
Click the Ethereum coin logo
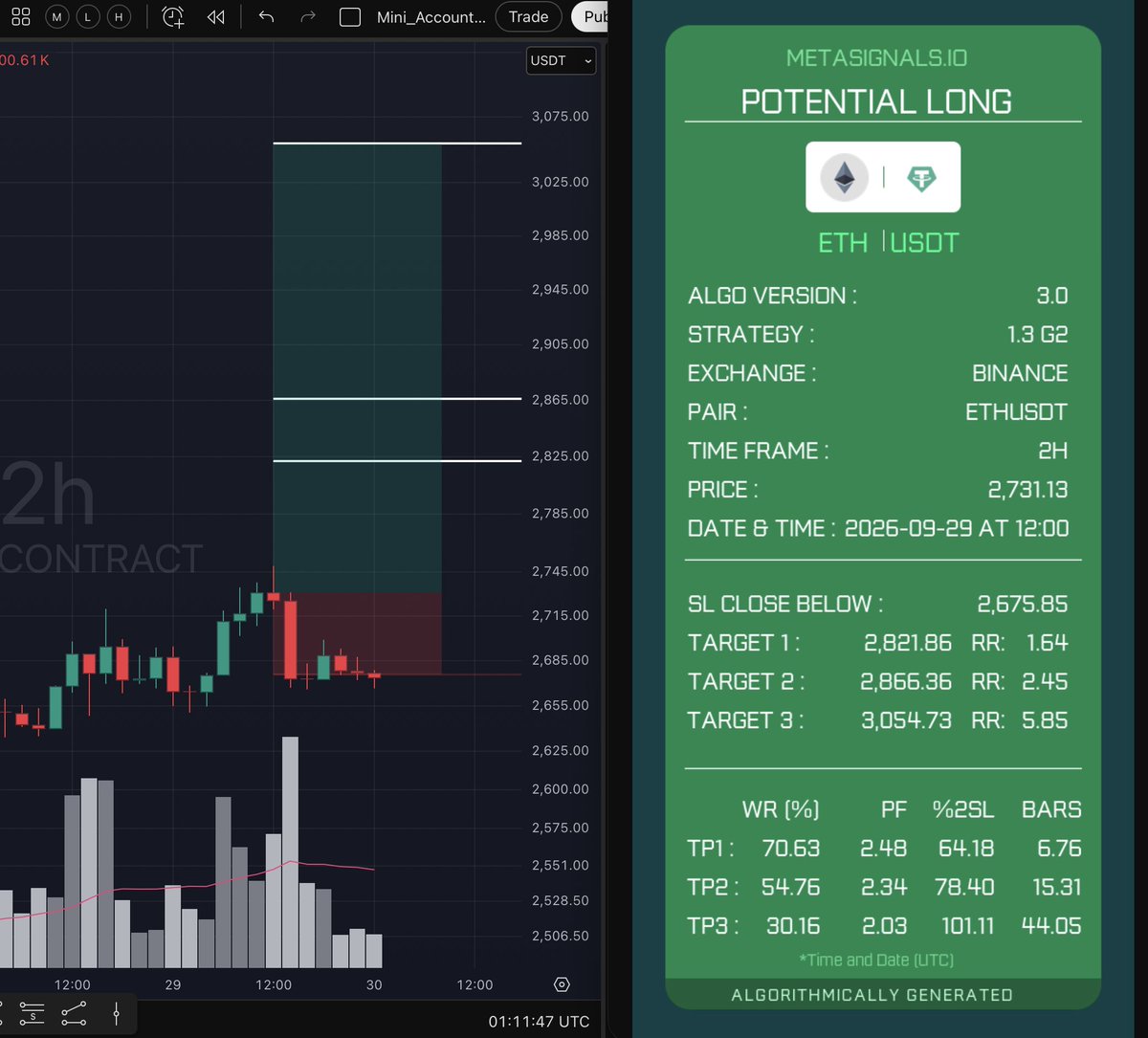click(x=844, y=177)
